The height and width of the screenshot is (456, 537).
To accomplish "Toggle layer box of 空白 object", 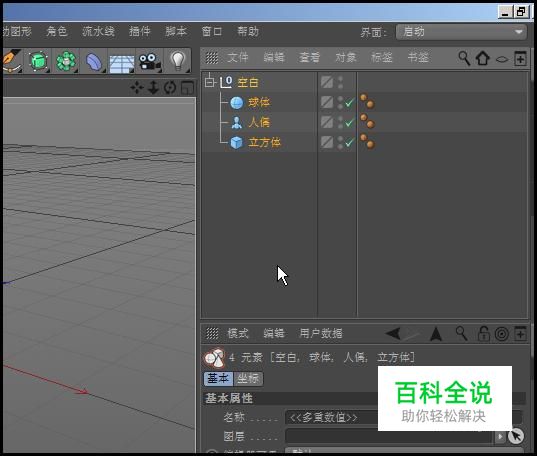I will pos(327,82).
